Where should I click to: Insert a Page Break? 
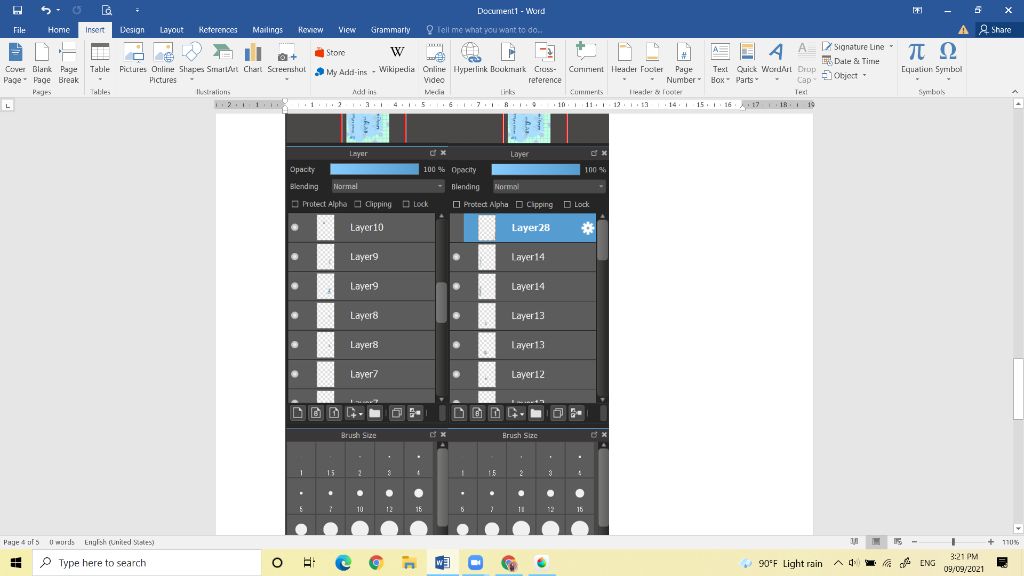(69, 63)
